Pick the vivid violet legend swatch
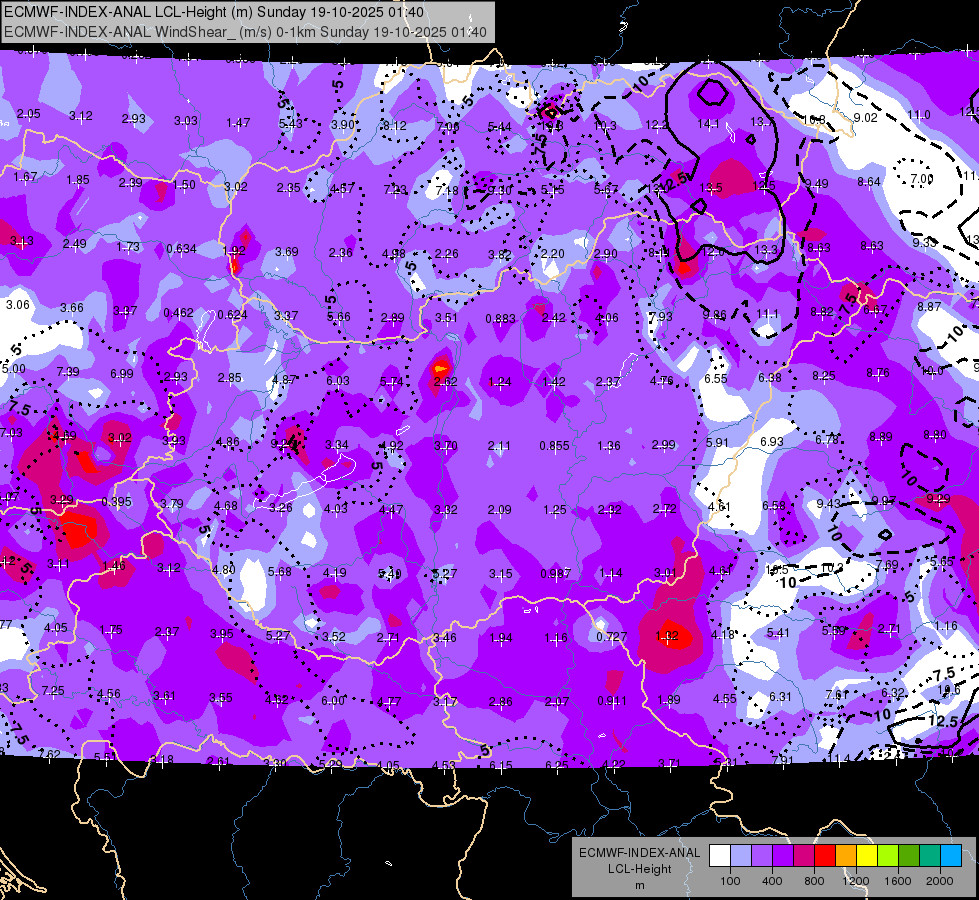Image resolution: width=979 pixels, height=900 pixels. coord(783,856)
